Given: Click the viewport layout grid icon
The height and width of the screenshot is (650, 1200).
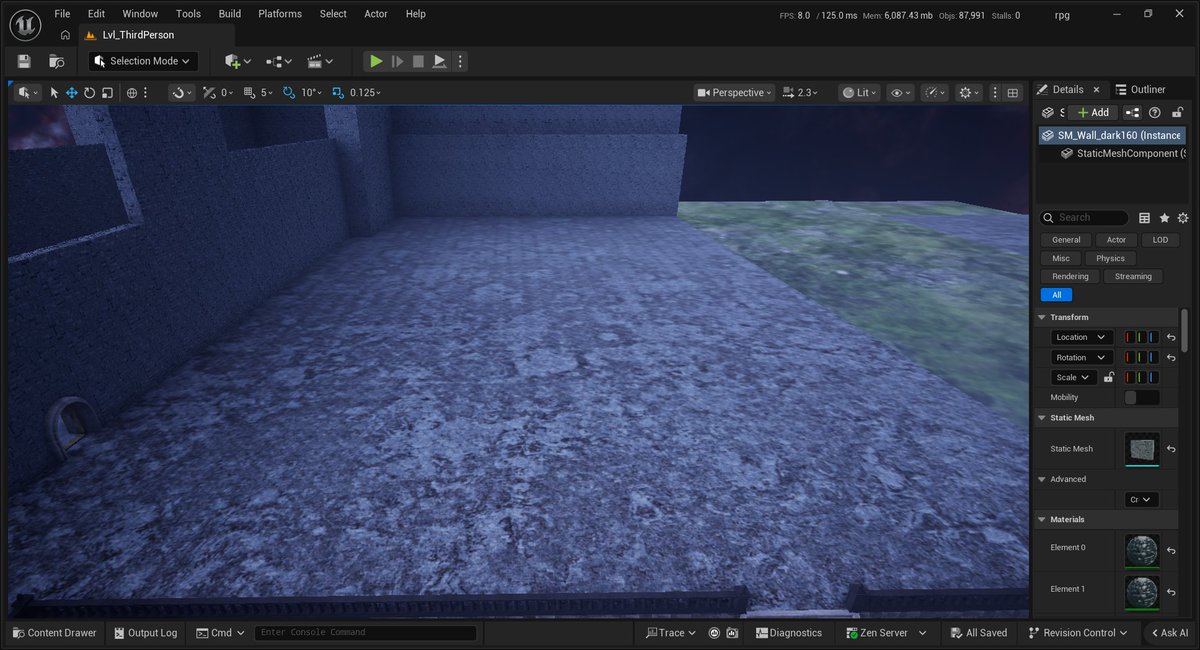Looking at the screenshot, I should click(x=1013, y=92).
